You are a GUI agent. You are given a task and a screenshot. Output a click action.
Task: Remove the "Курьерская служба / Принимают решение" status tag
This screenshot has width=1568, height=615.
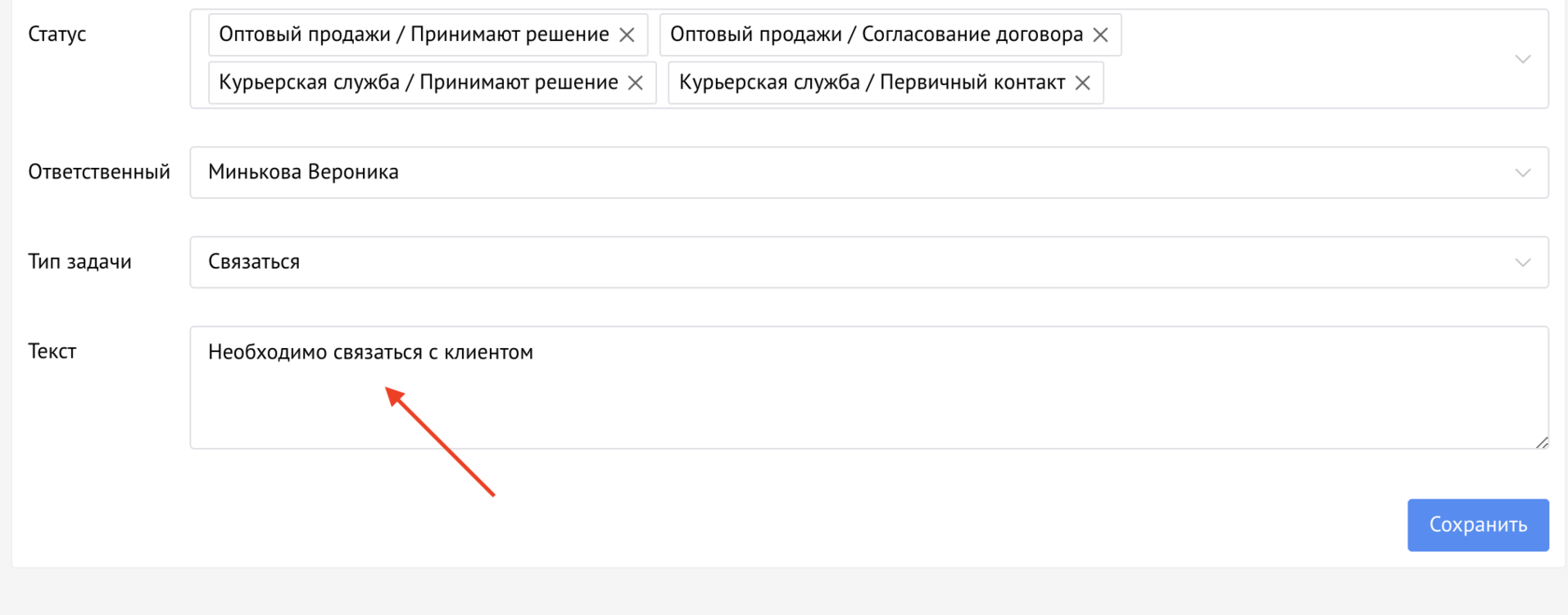click(x=636, y=82)
